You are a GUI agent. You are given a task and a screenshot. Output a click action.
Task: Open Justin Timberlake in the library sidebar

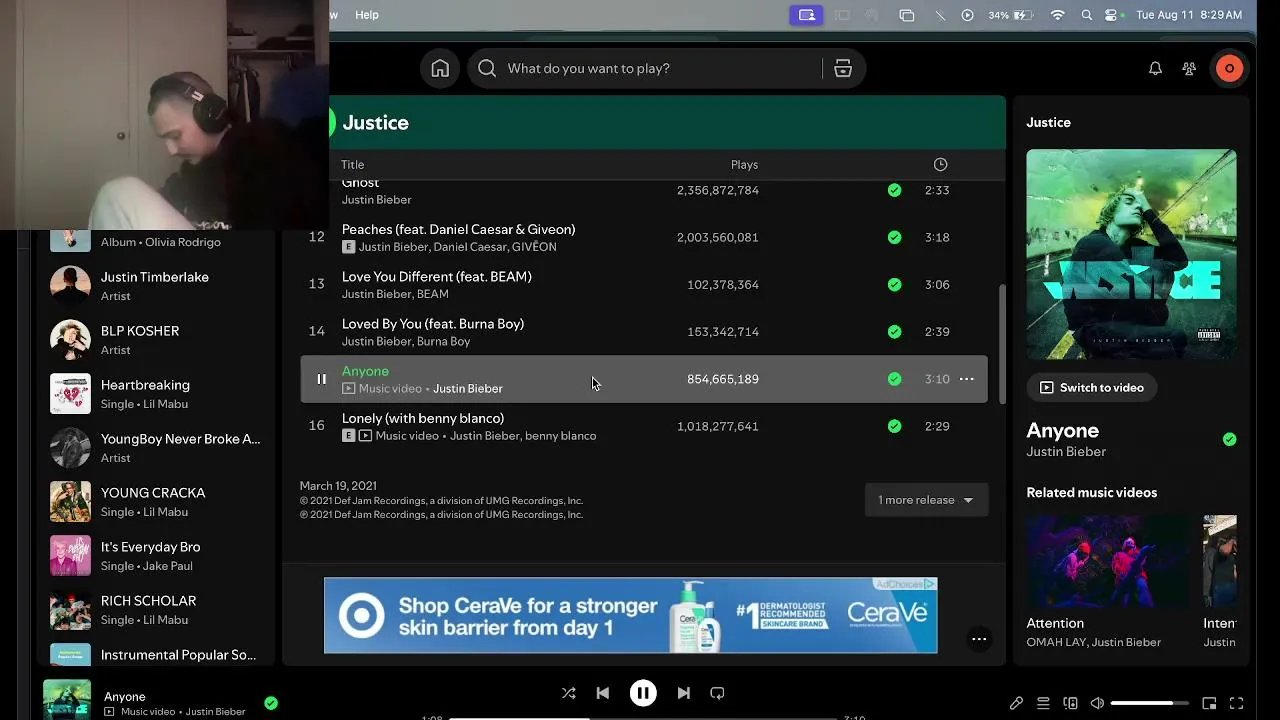155,285
